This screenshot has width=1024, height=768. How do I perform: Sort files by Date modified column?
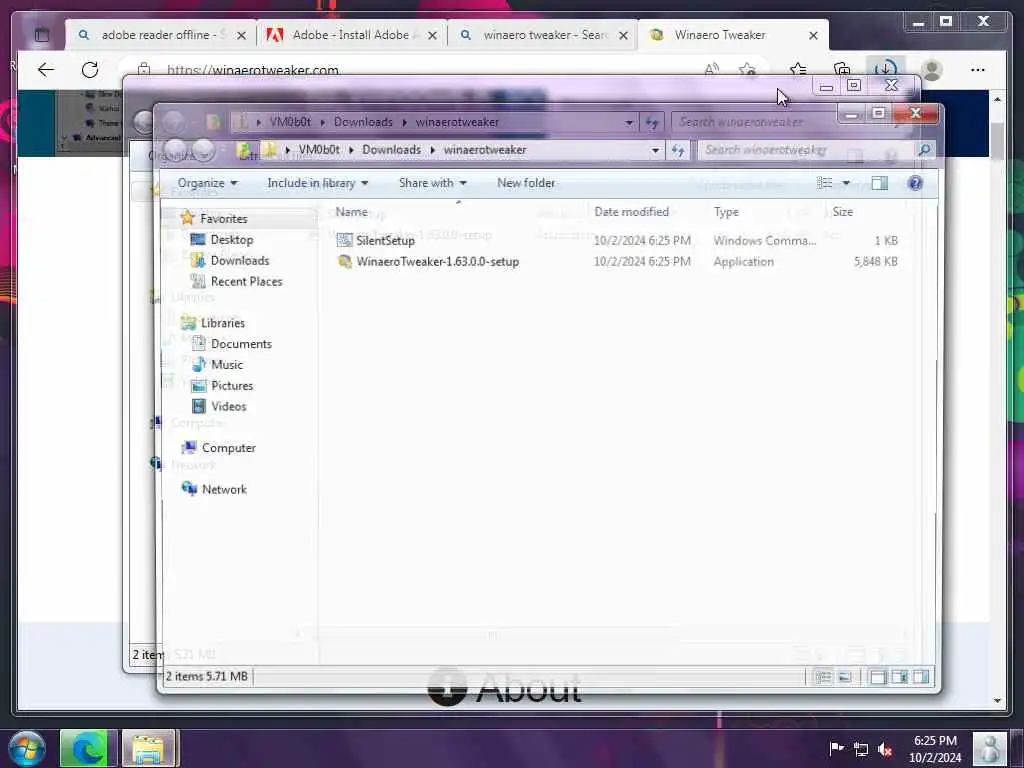point(631,212)
